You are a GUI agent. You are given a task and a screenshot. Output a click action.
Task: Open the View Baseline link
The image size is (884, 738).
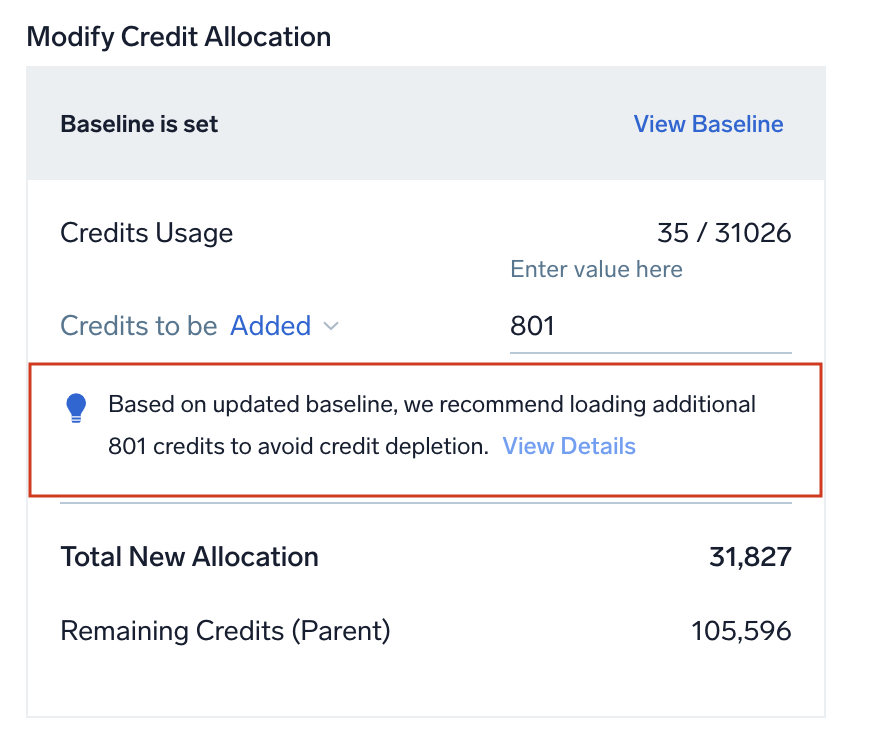pos(708,124)
